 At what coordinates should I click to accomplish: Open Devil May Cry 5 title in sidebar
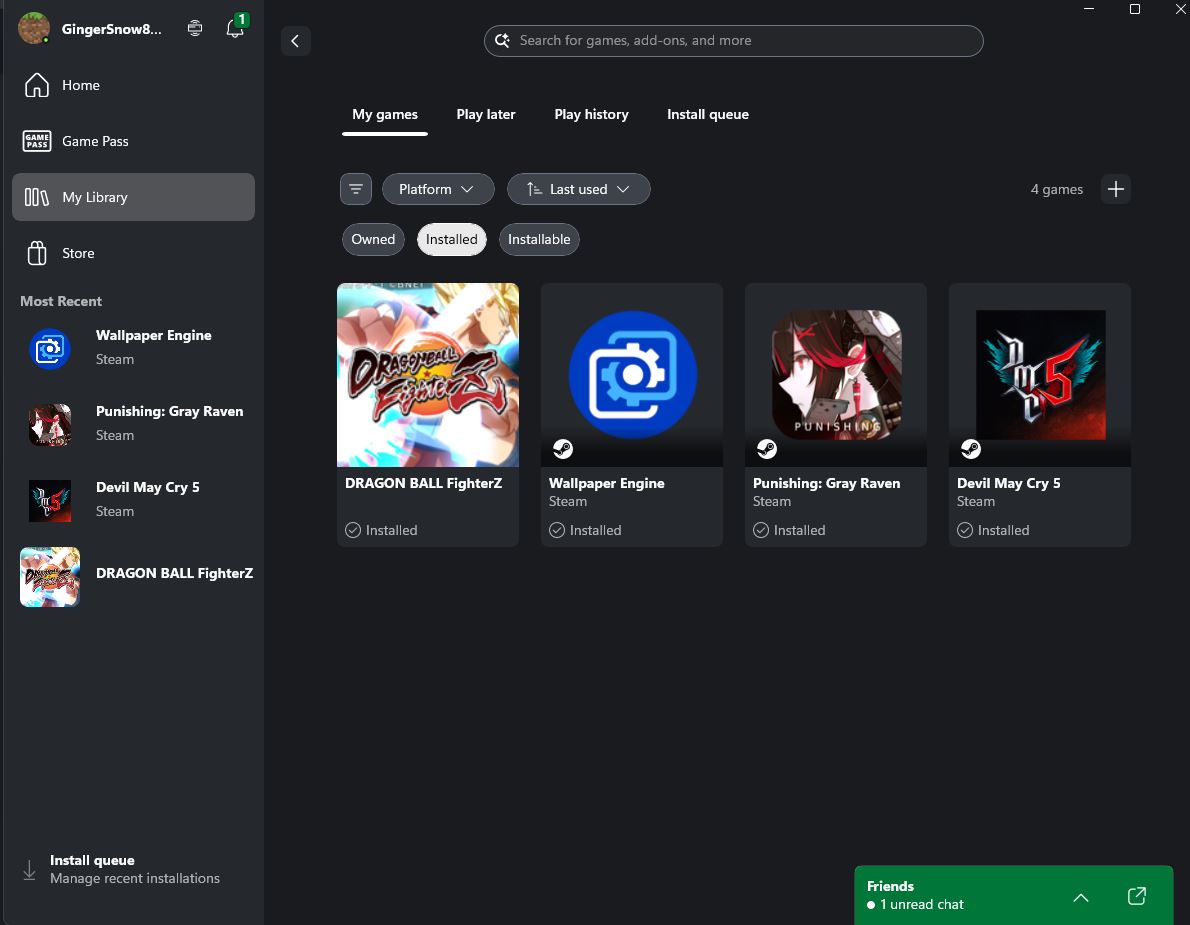coord(147,487)
